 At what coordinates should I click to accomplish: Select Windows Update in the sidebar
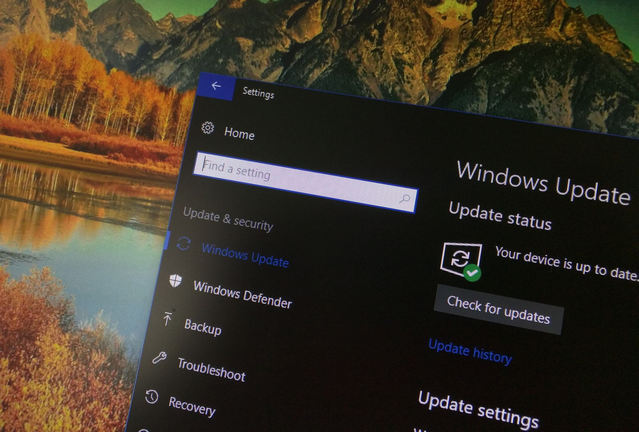pos(245,255)
